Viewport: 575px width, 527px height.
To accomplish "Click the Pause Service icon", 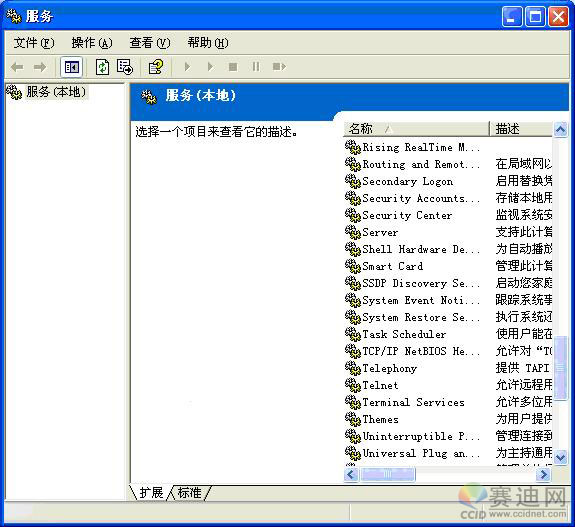I will [256, 67].
